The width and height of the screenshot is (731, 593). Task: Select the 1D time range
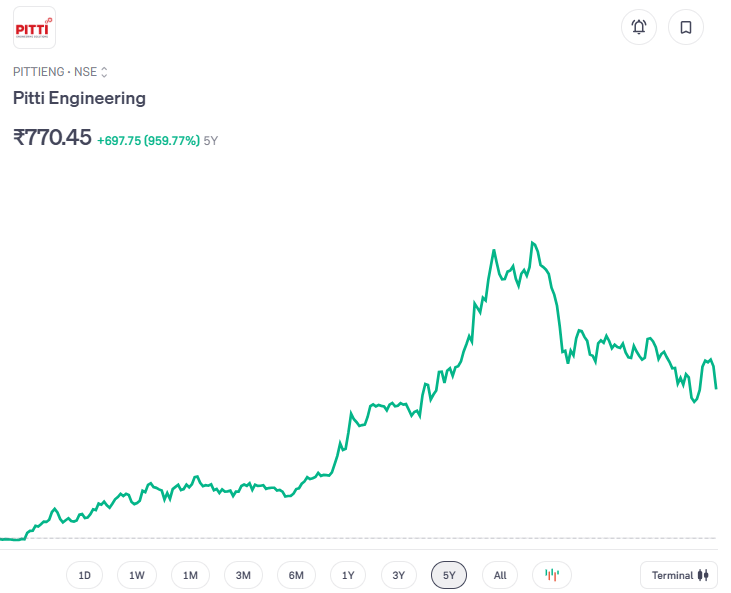point(84,575)
